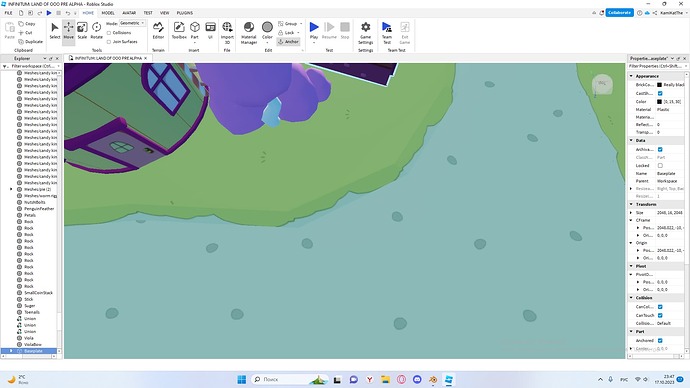Screen dimensions: 690x388
Task: Click the quick-access Play arrow in the title toolbar
Action: coord(49,13)
